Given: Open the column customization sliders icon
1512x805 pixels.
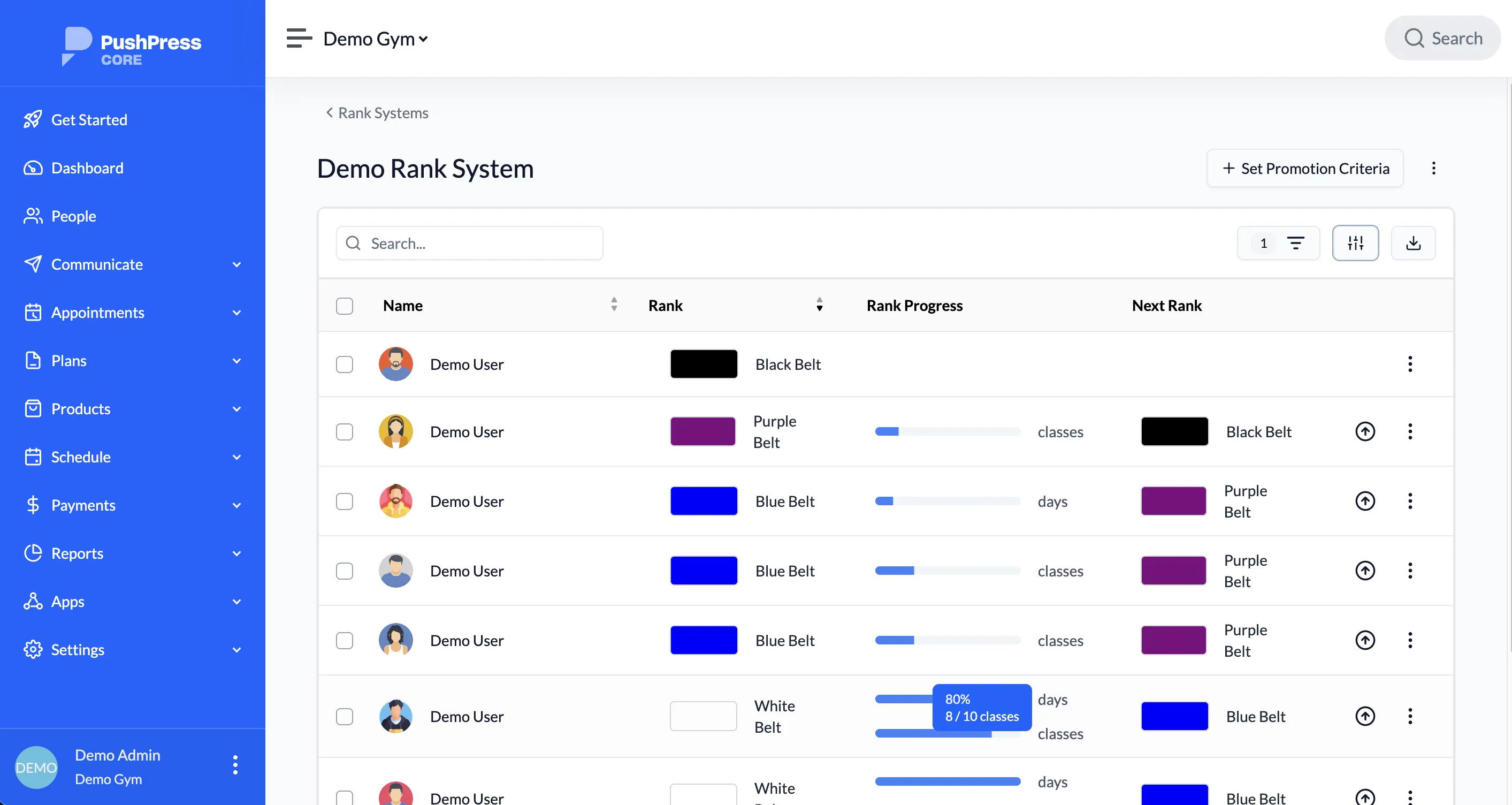Looking at the screenshot, I should [1355, 242].
